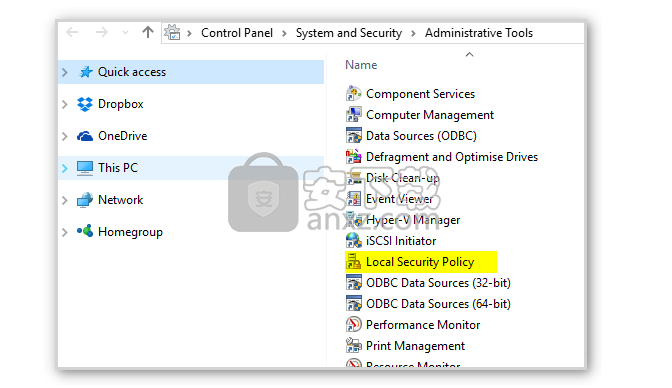Navigate to Control Panel breadcrumb
The height and width of the screenshot is (388, 672).
tap(237, 33)
